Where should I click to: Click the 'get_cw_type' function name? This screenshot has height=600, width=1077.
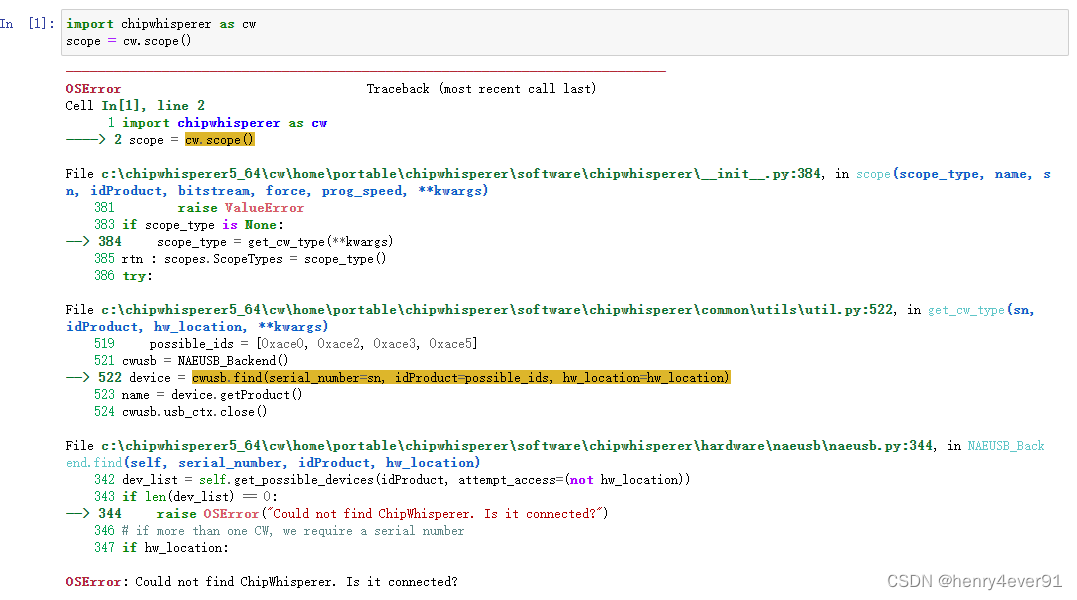pyautogui.click(x=966, y=310)
